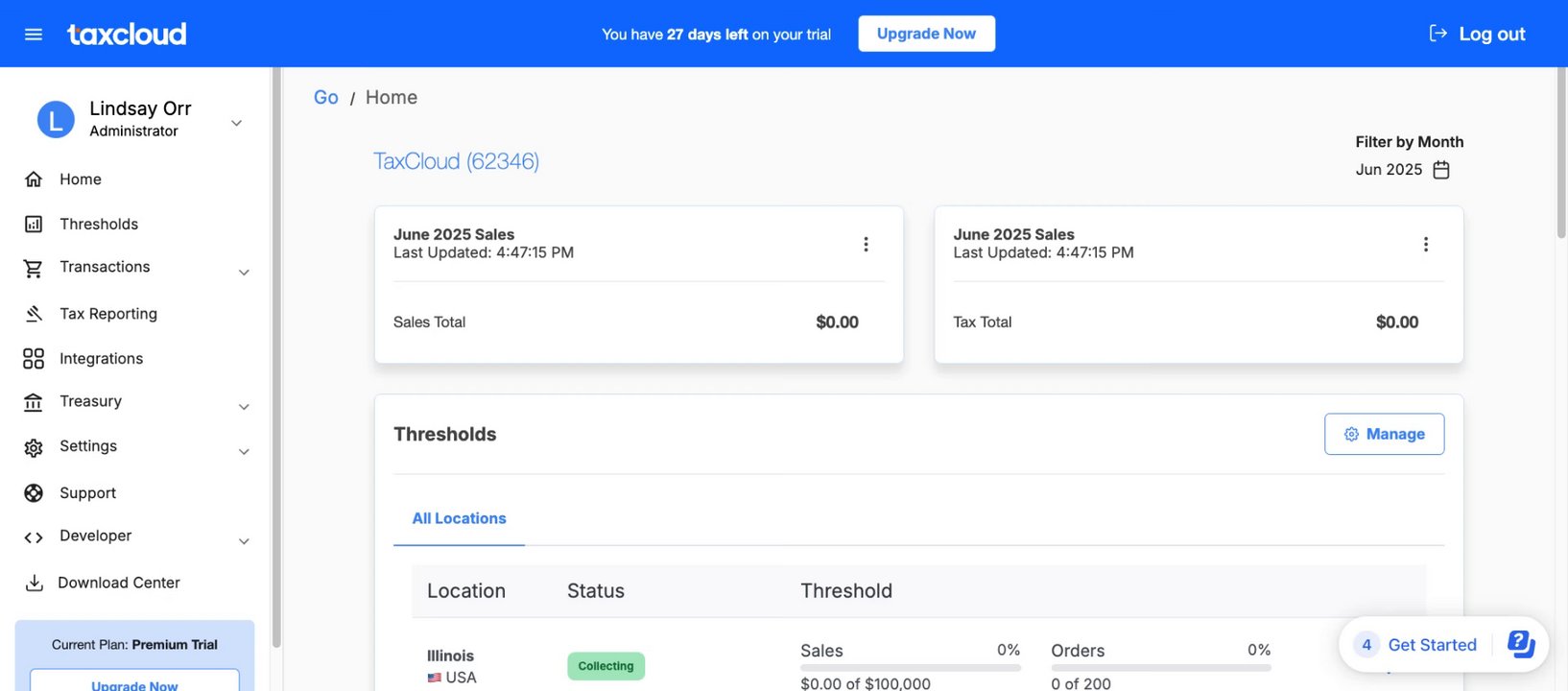Click the taxcloud logo
This screenshot has width=1568, height=691.
coord(127,35)
